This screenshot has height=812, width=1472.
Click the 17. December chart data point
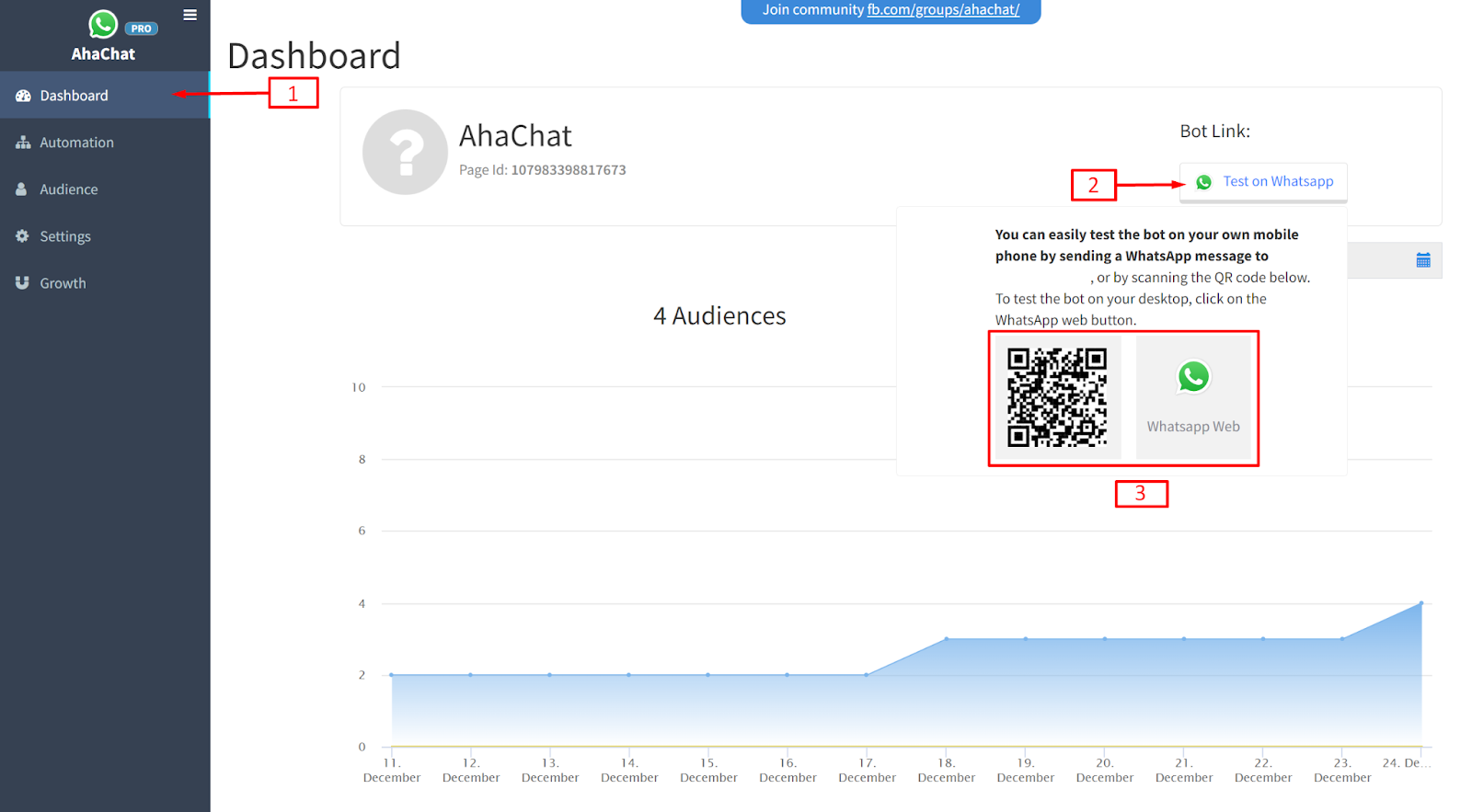click(867, 675)
